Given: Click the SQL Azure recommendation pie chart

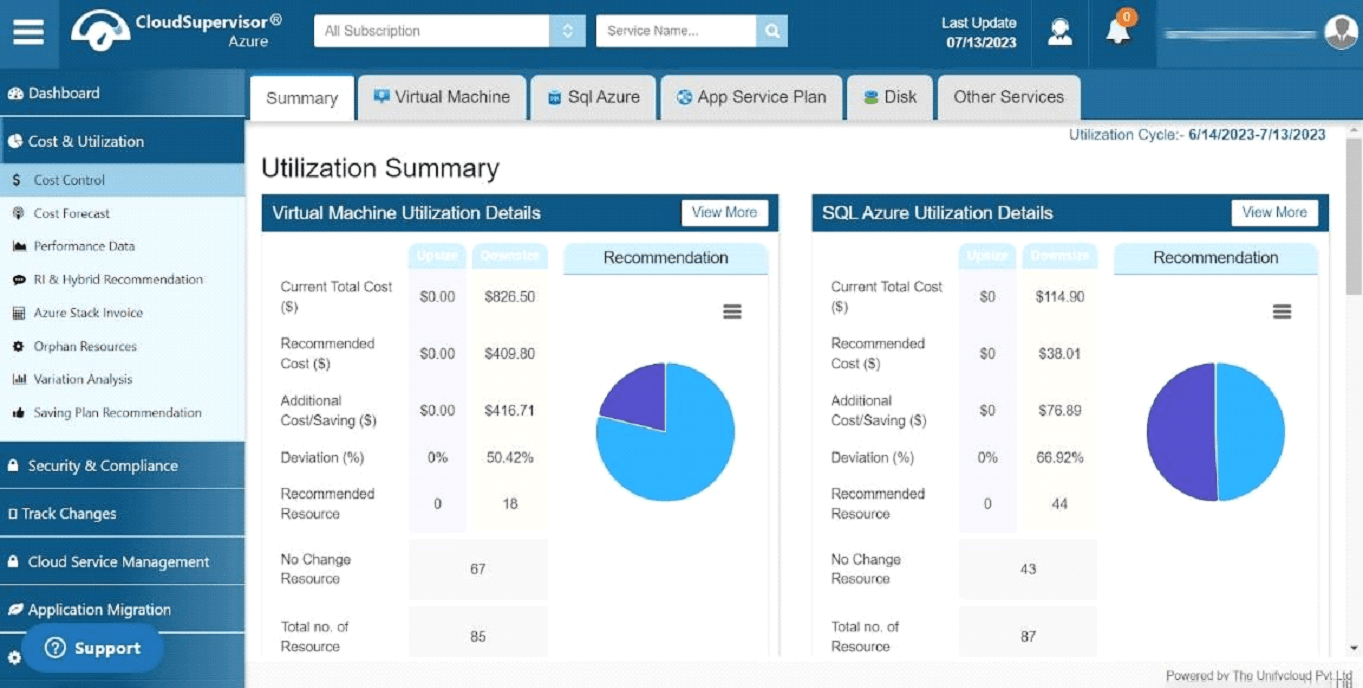Looking at the screenshot, I should tap(1215, 432).
